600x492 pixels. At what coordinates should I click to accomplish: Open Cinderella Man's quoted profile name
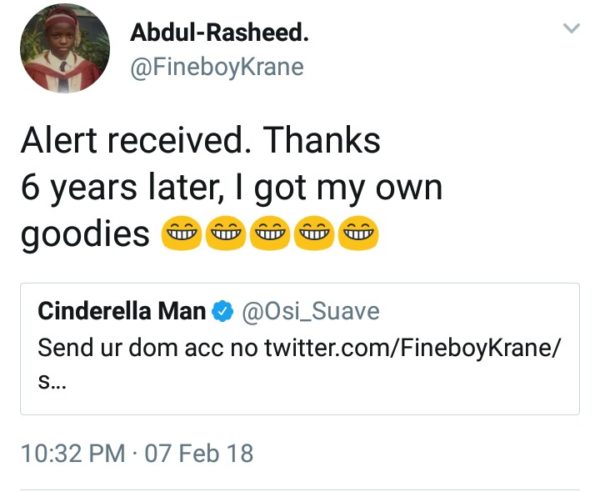119,312
